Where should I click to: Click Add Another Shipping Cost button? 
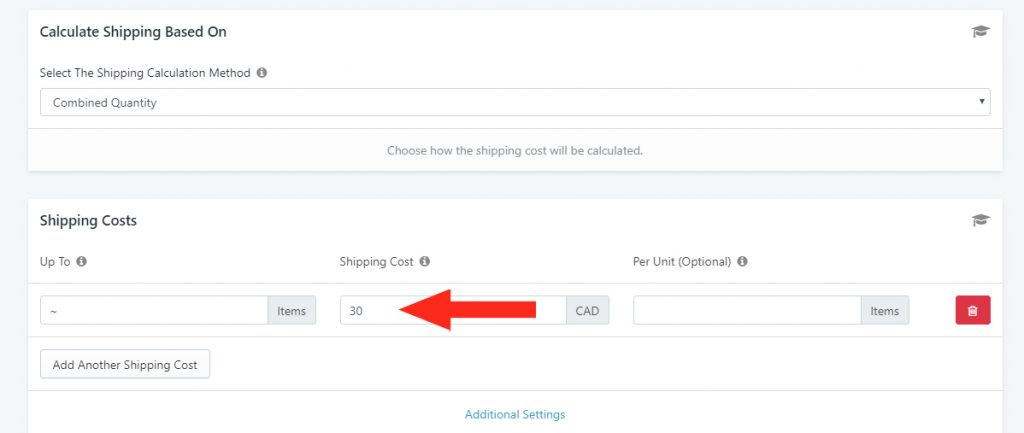point(125,364)
